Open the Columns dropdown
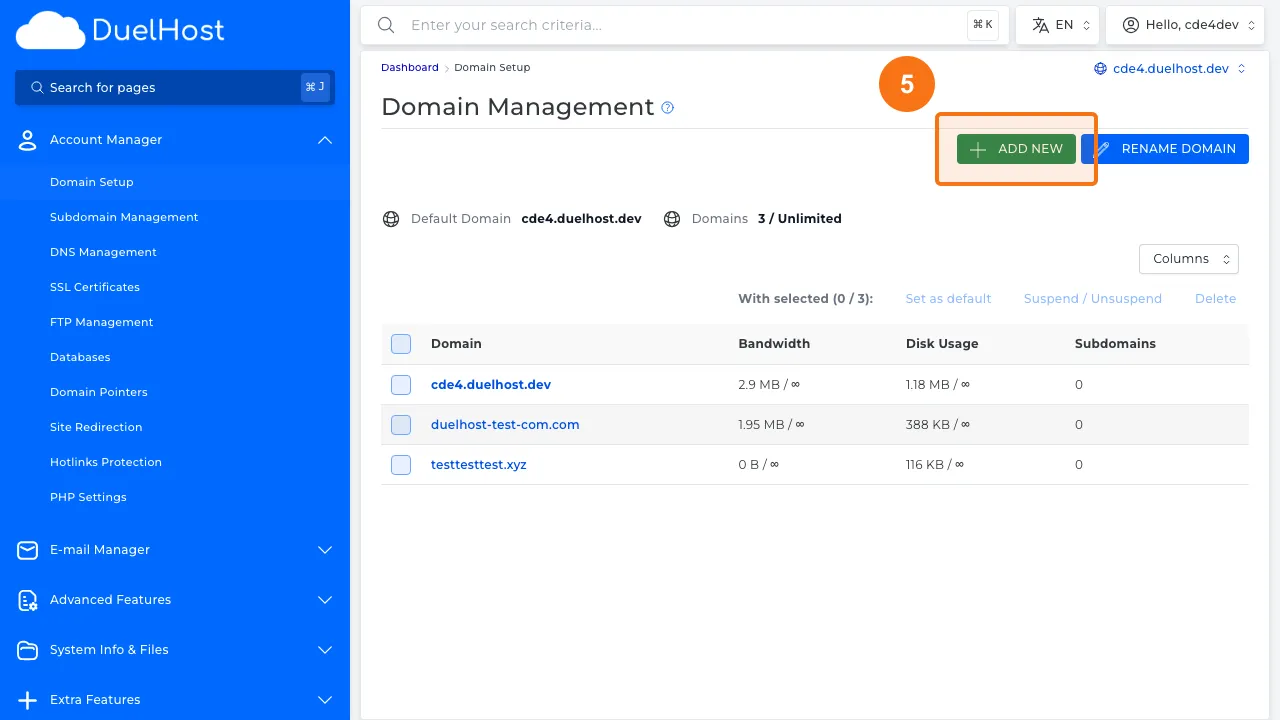1280x720 pixels. click(x=1188, y=259)
